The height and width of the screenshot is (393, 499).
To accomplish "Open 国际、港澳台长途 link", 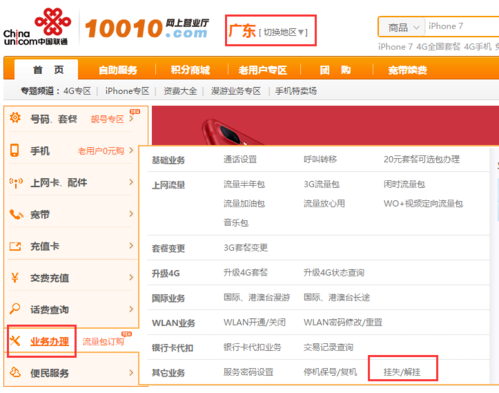I will (x=337, y=297).
